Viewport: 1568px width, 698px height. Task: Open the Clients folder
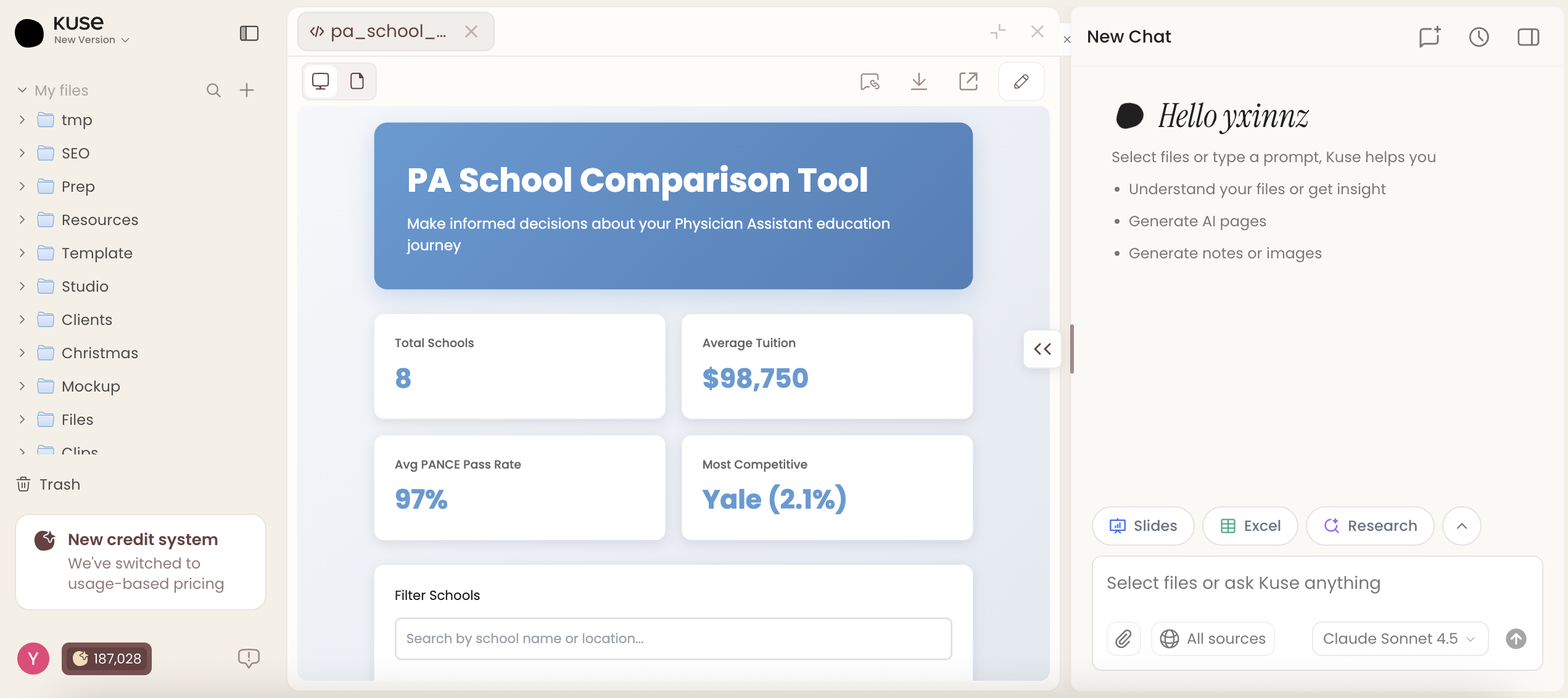pyautogui.click(x=86, y=320)
